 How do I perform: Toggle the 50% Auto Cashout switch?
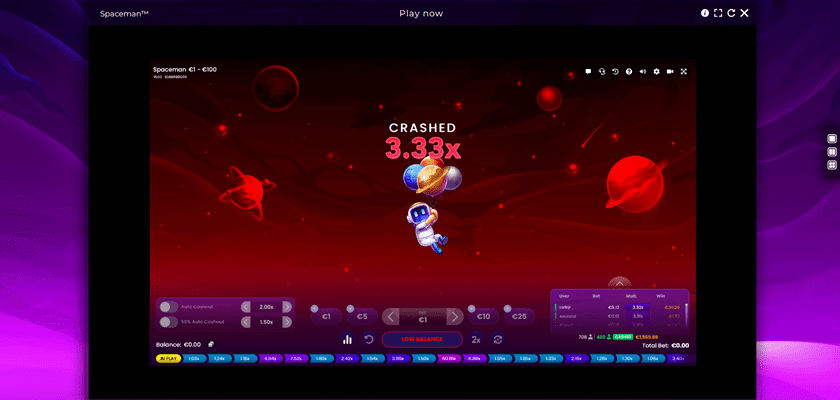169,322
